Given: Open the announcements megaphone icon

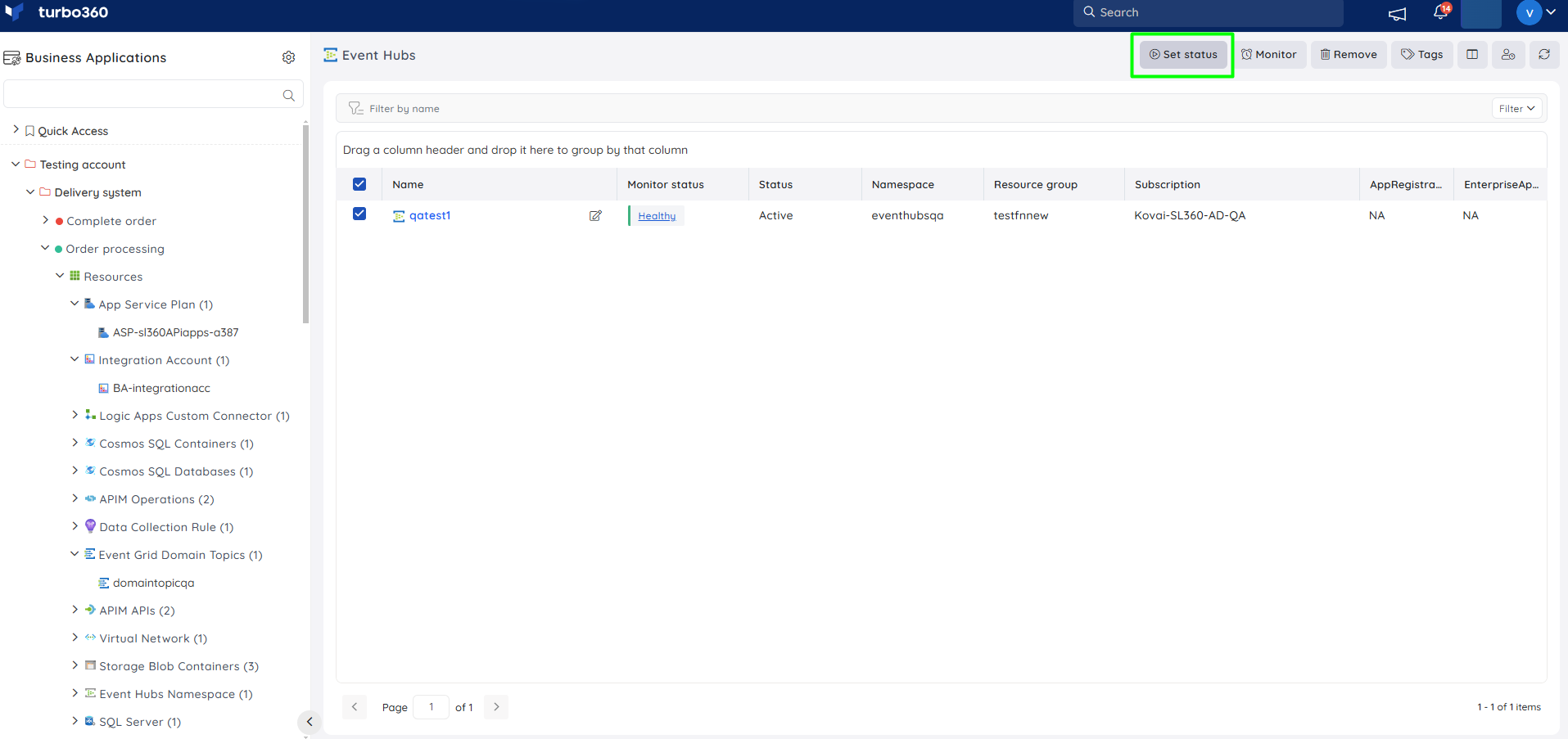Looking at the screenshot, I should tap(1397, 14).
